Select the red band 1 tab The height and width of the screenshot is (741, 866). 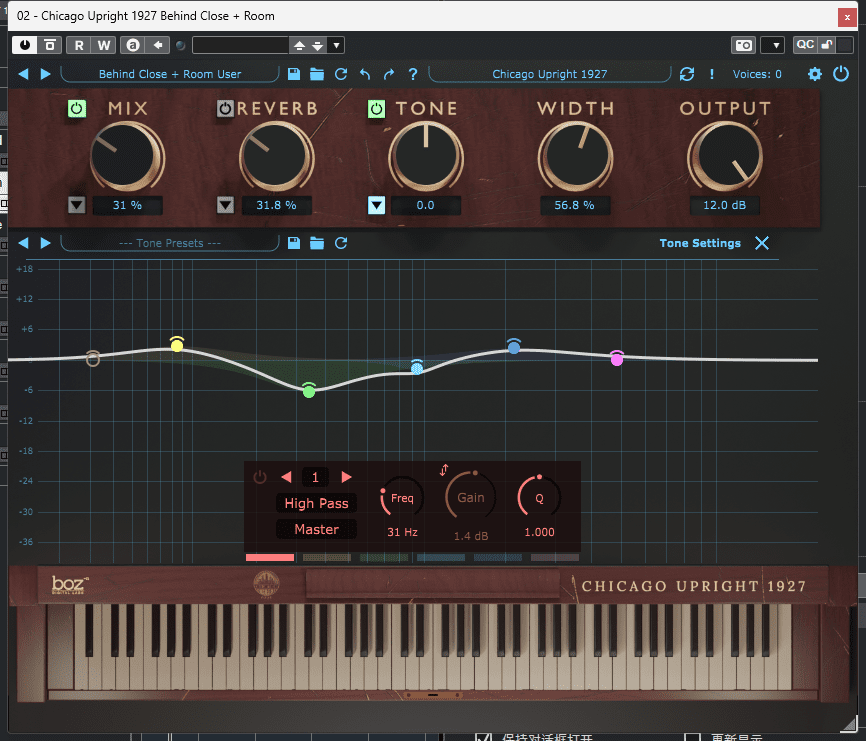270,558
